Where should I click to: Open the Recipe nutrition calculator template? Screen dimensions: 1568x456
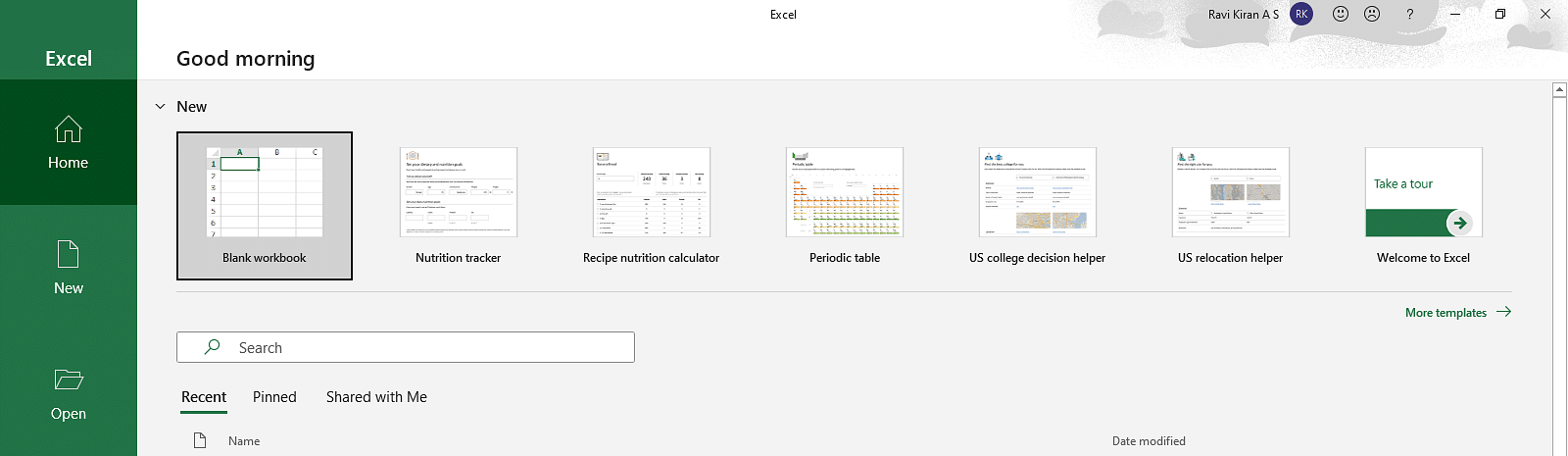[x=651, y=206]
